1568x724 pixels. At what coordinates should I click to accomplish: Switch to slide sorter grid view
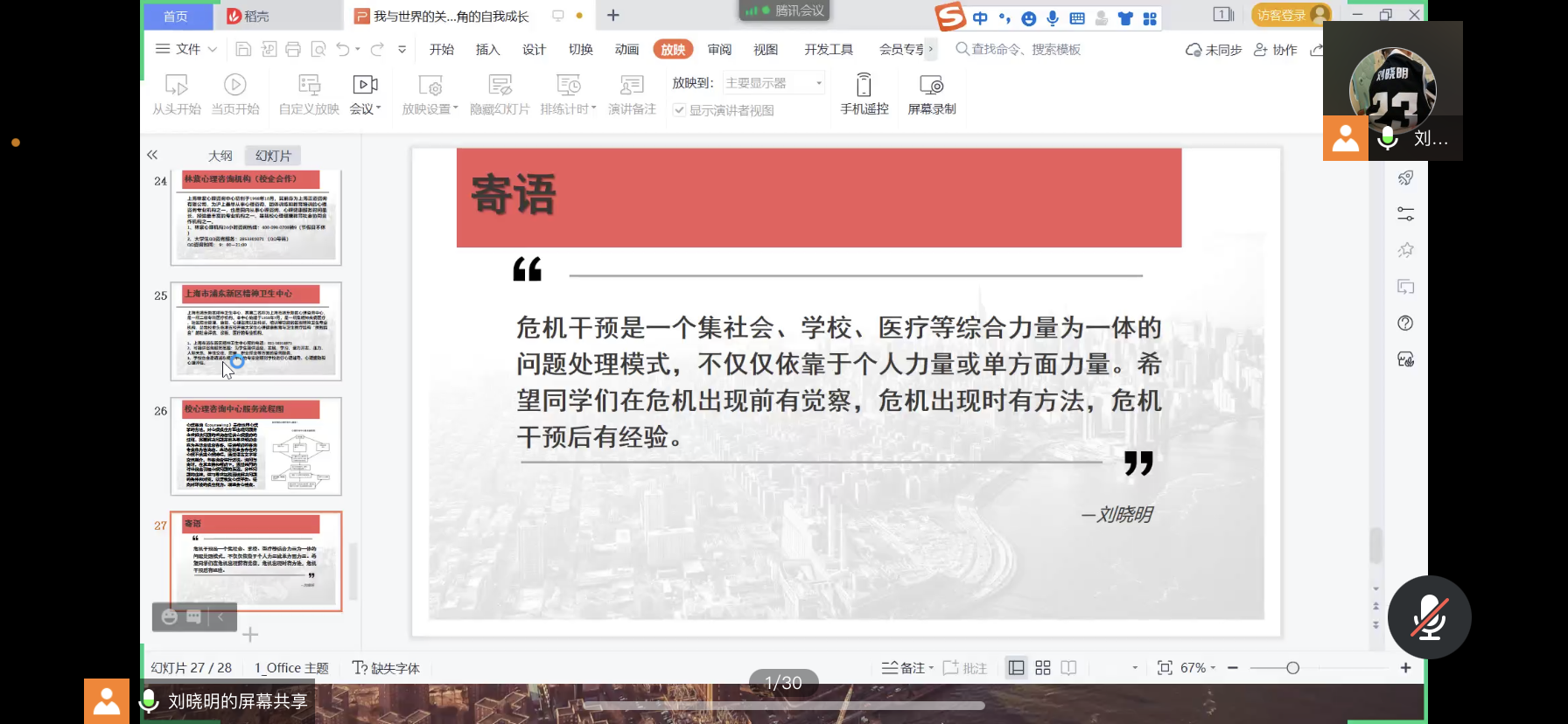point(1042,668)
